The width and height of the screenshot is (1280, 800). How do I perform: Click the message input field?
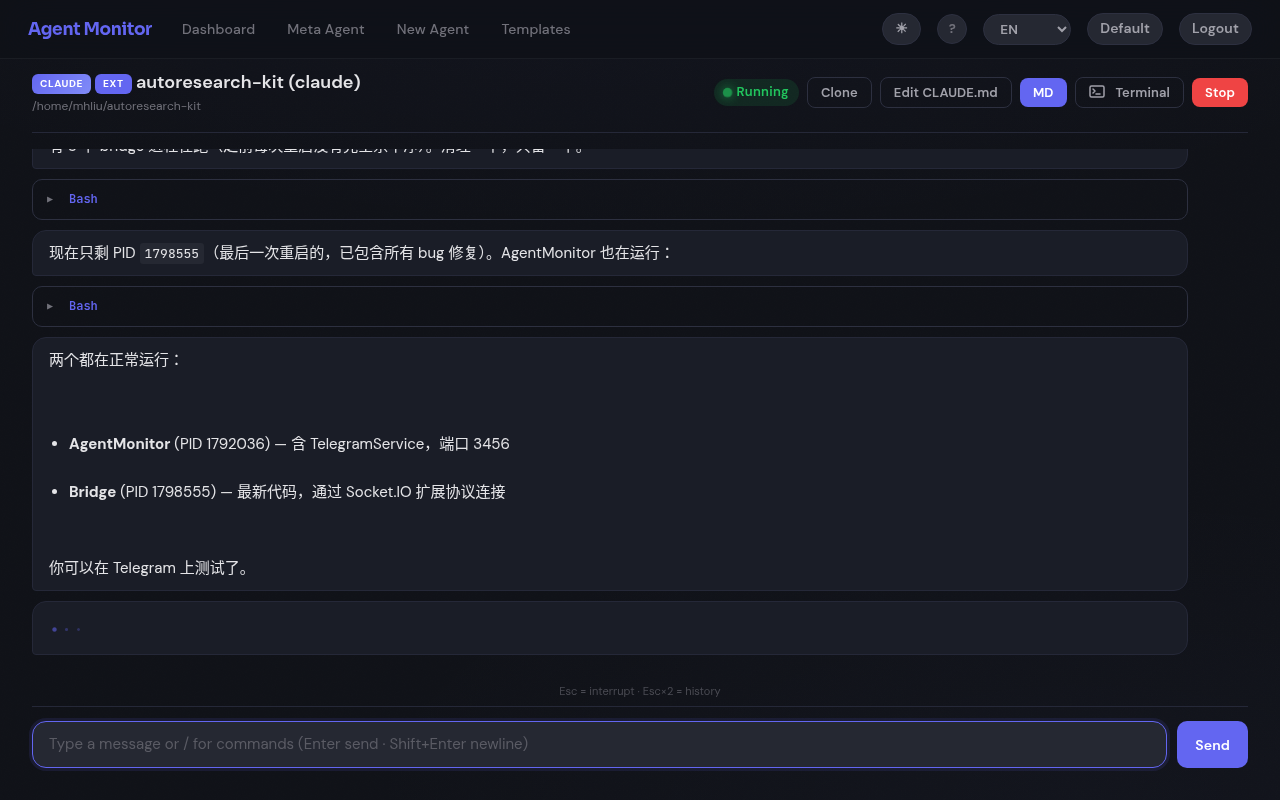pos(599,744)
